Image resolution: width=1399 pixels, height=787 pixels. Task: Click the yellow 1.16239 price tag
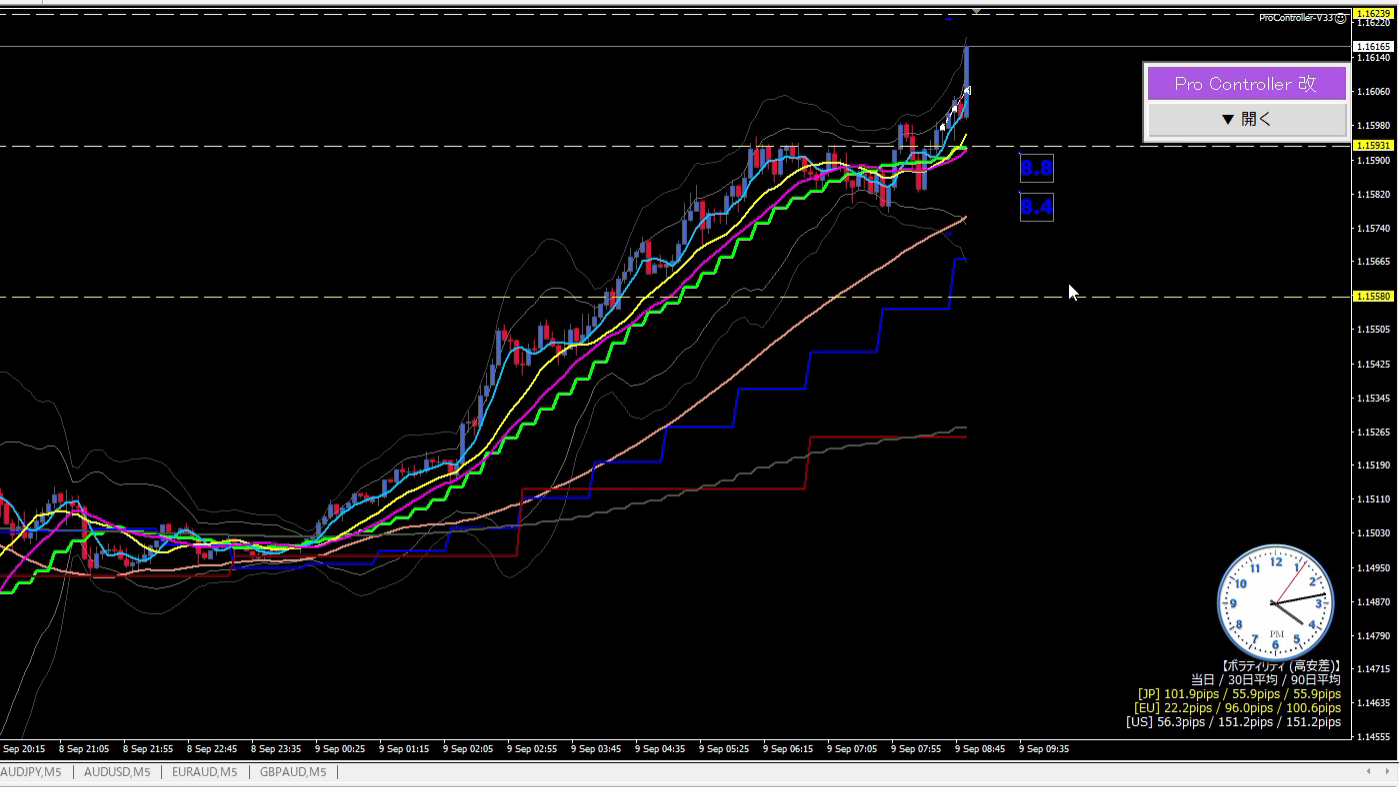tap(1373, 14)
